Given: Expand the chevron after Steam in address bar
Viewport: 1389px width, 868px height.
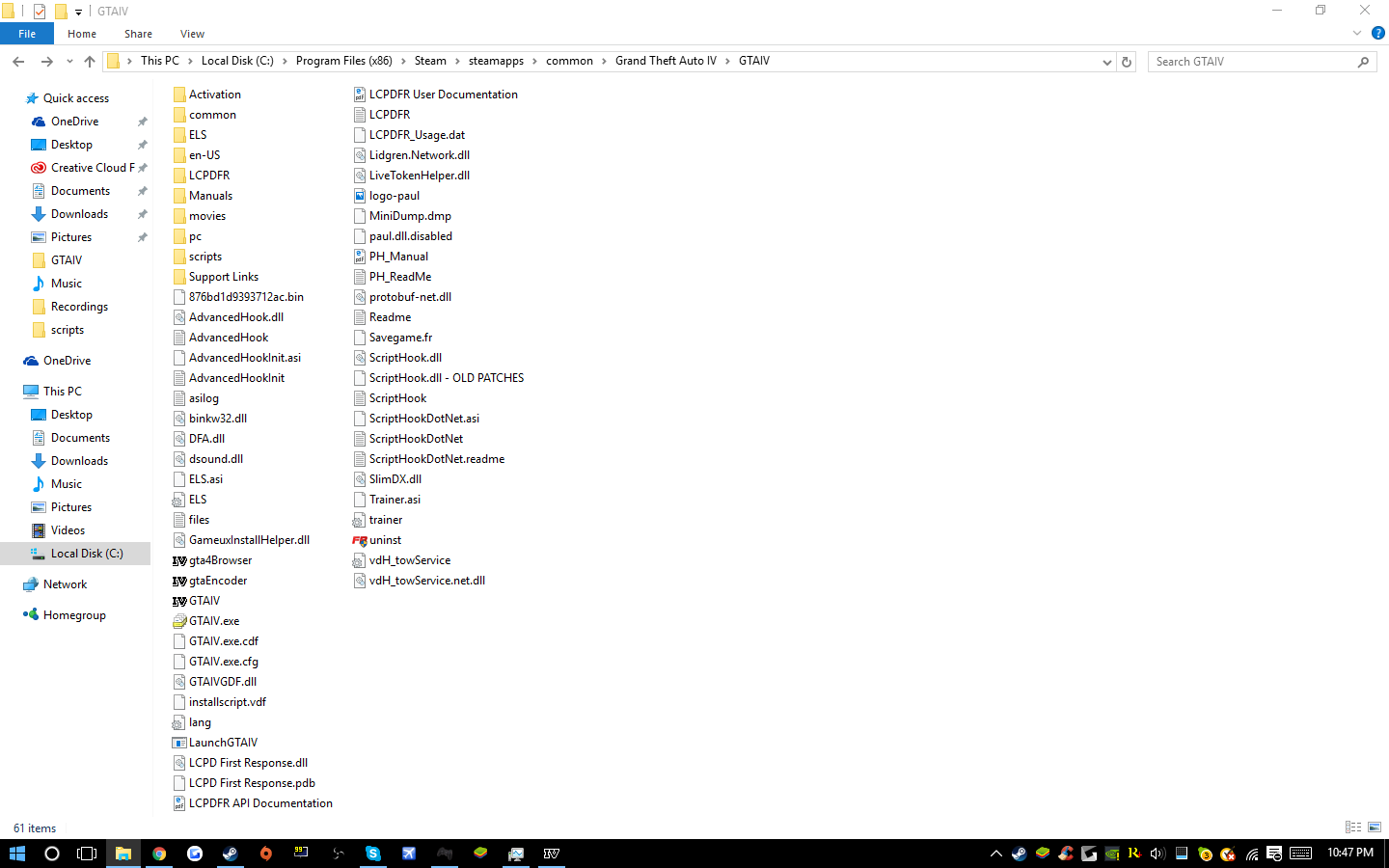Looking at the screenshot, I should click(x=458, y=61).
